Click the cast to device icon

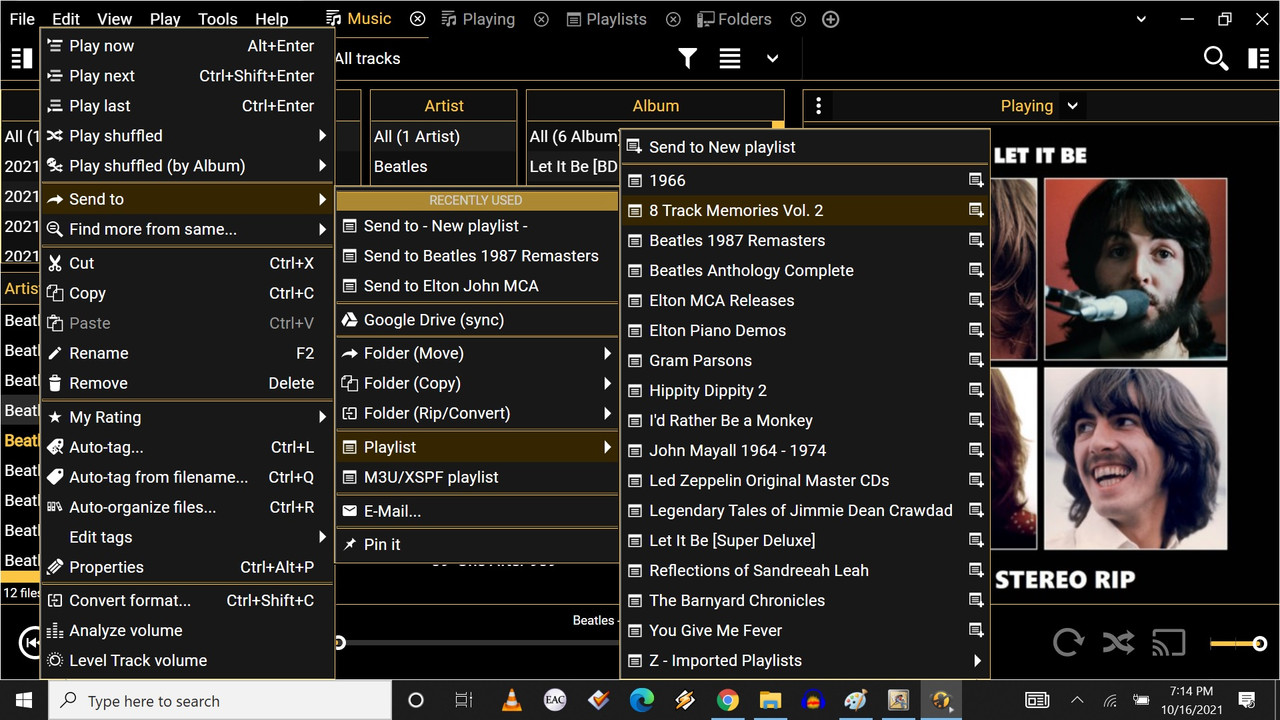1168,643
